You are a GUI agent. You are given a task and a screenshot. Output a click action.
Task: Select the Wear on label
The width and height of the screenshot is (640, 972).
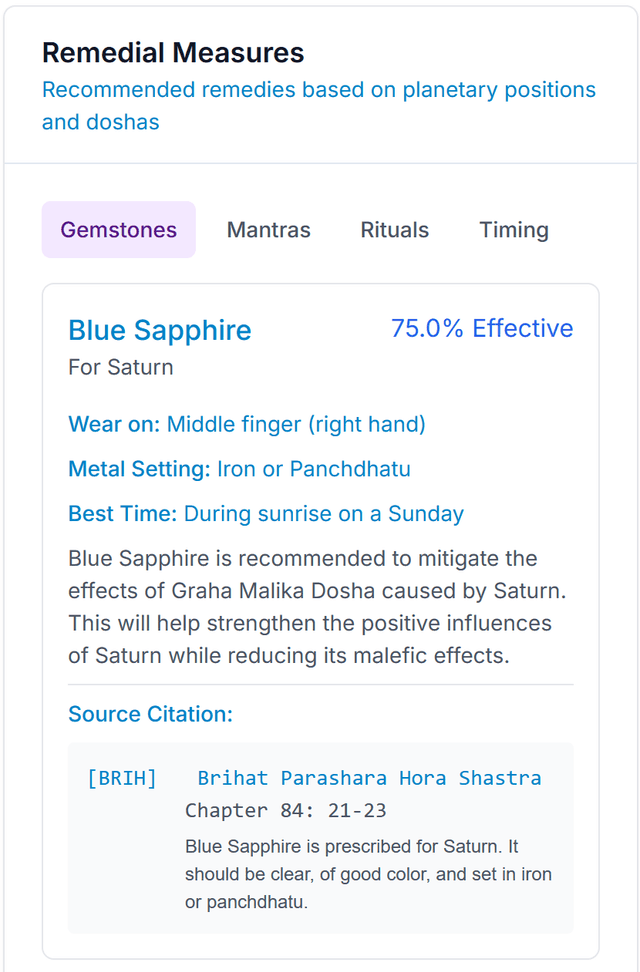pyautogui.click(x=101, y=424)
